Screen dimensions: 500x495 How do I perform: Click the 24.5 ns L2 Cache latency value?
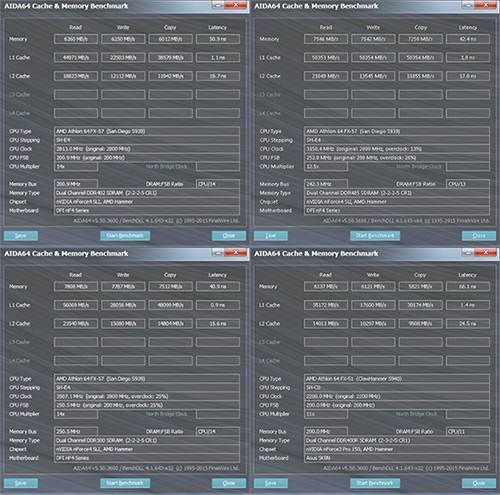468,323
